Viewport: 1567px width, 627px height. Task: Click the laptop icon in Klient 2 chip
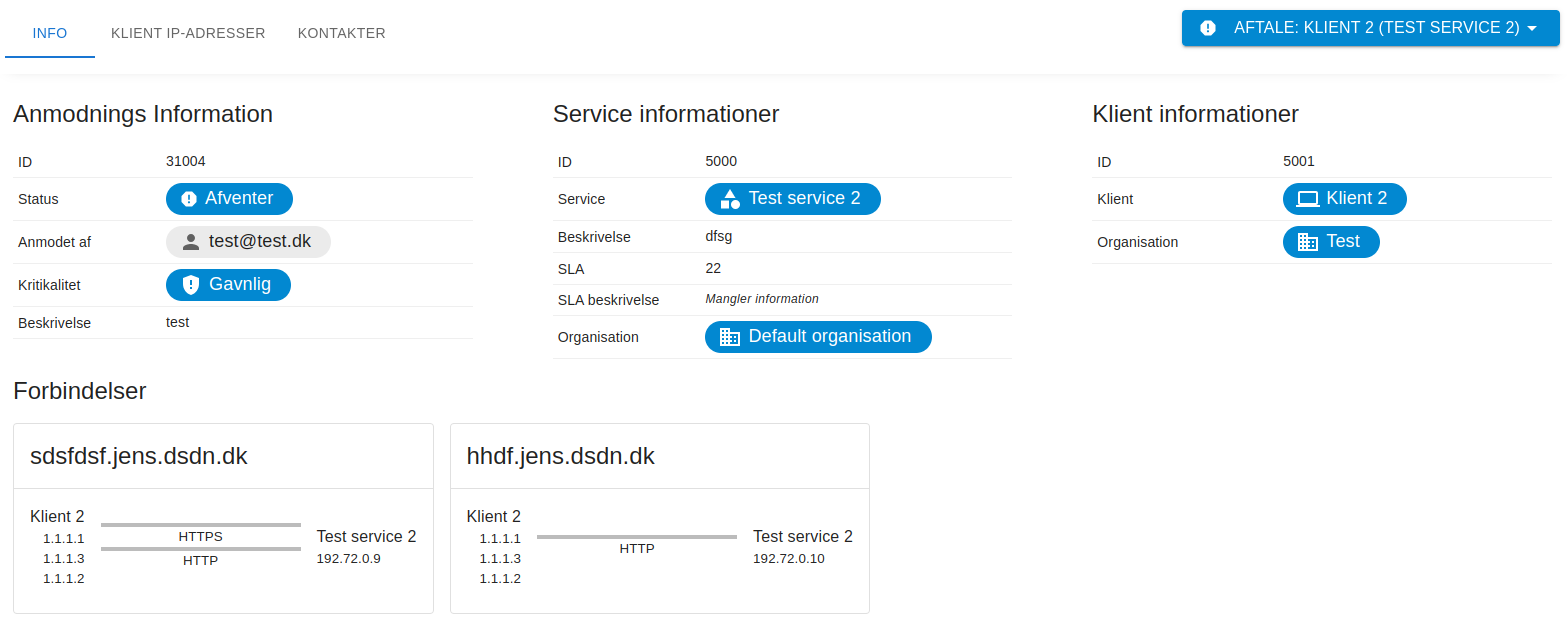pos(1307,199)
